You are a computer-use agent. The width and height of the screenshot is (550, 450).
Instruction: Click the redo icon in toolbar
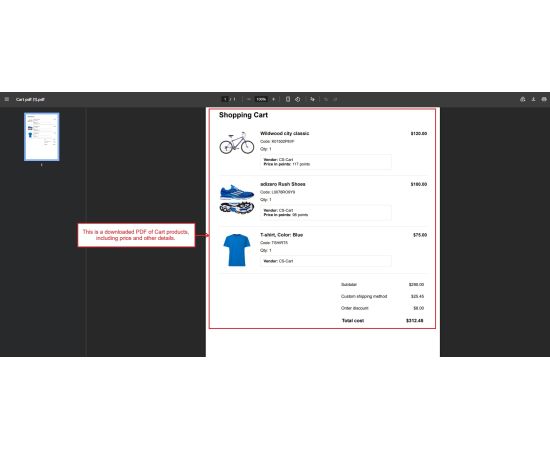[335, 99]
